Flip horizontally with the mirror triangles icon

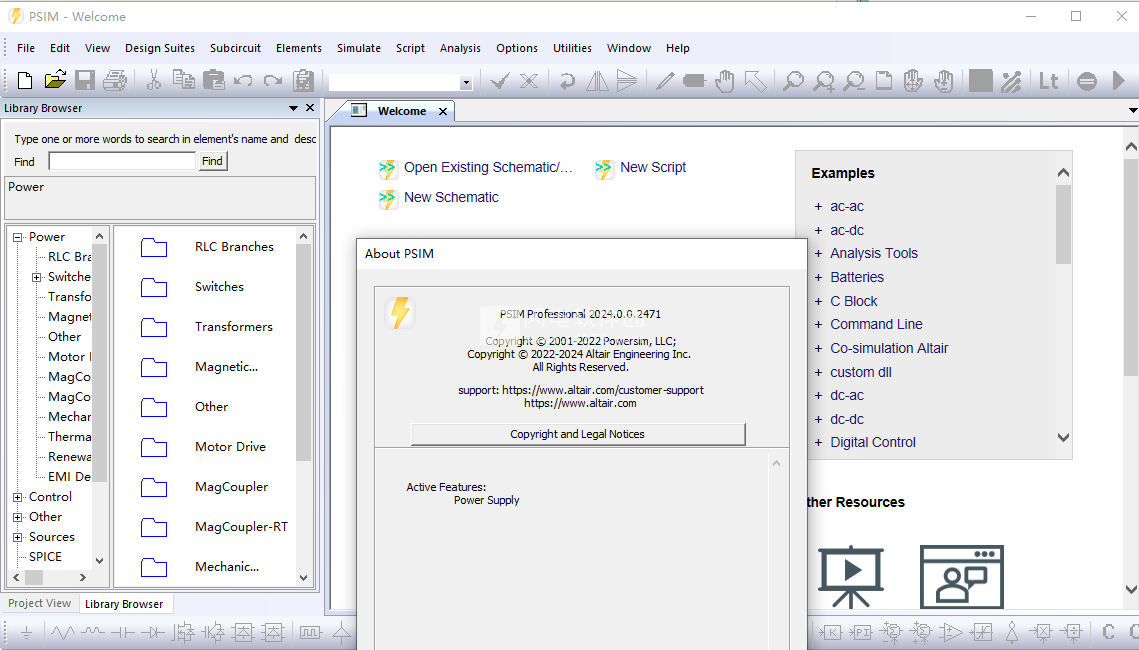597,81
